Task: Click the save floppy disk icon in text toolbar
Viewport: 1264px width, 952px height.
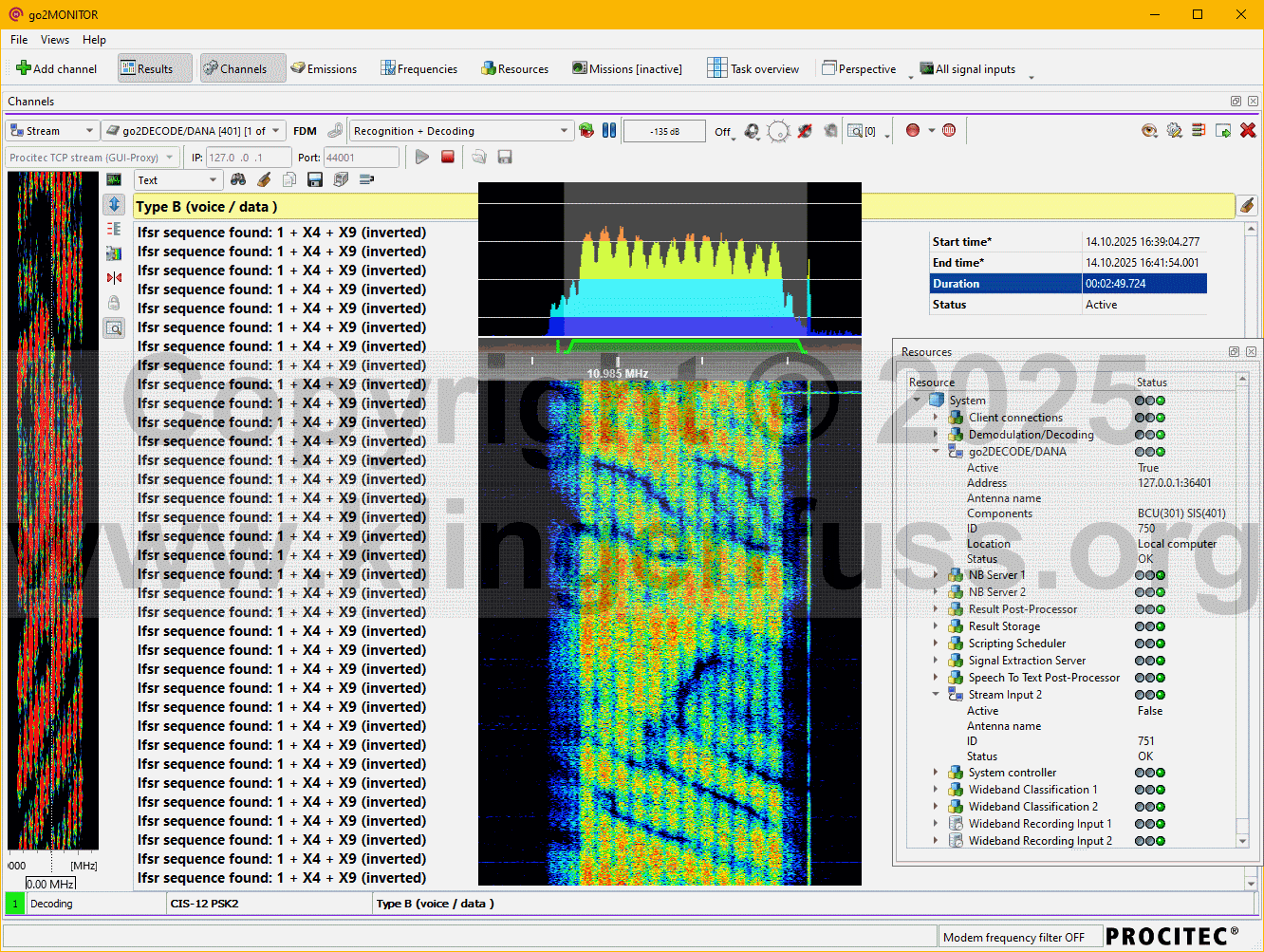Action: pyautogui.click(x=315, y=179)
